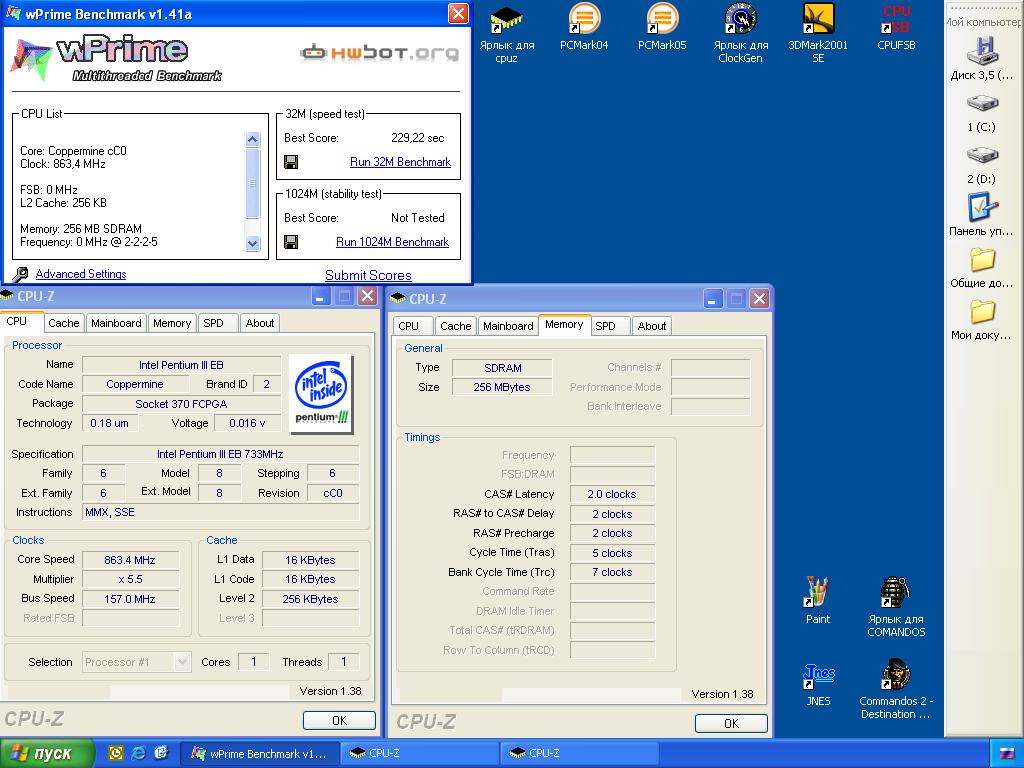This screenshot has width=1024, height=768.
Task: Open drive 2 (D:) icon
Action: [x=982, y=165]
